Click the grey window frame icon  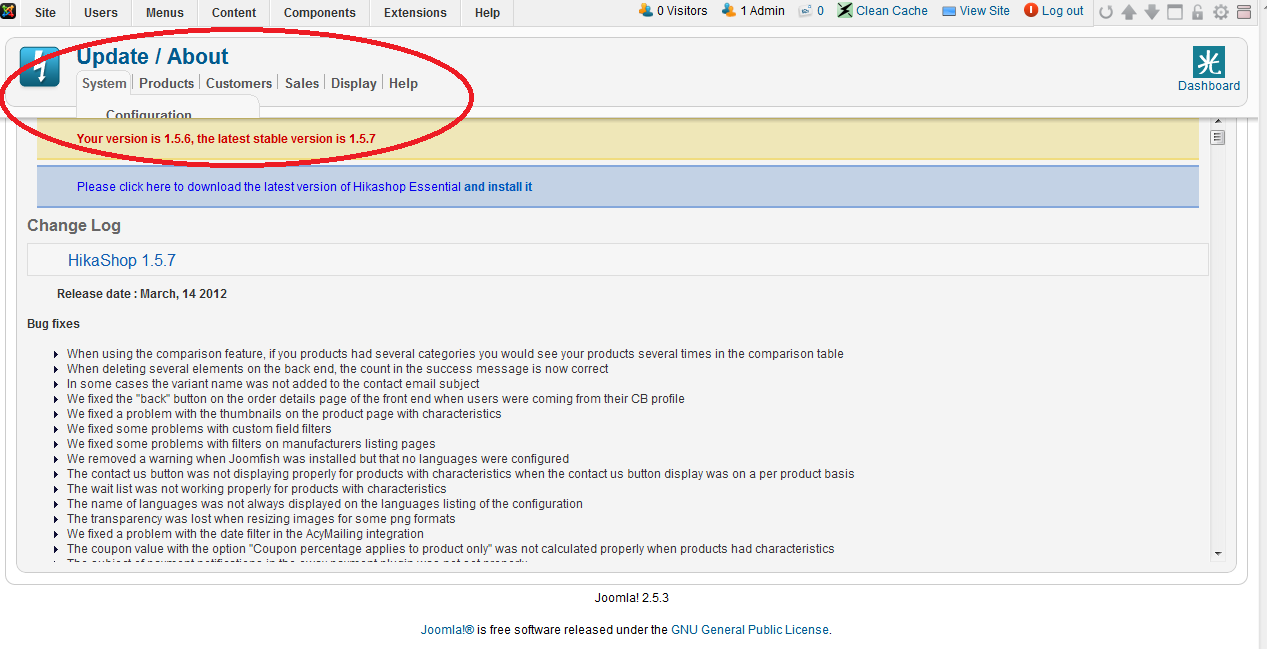pyautogui.click(x=1175, y=12)
